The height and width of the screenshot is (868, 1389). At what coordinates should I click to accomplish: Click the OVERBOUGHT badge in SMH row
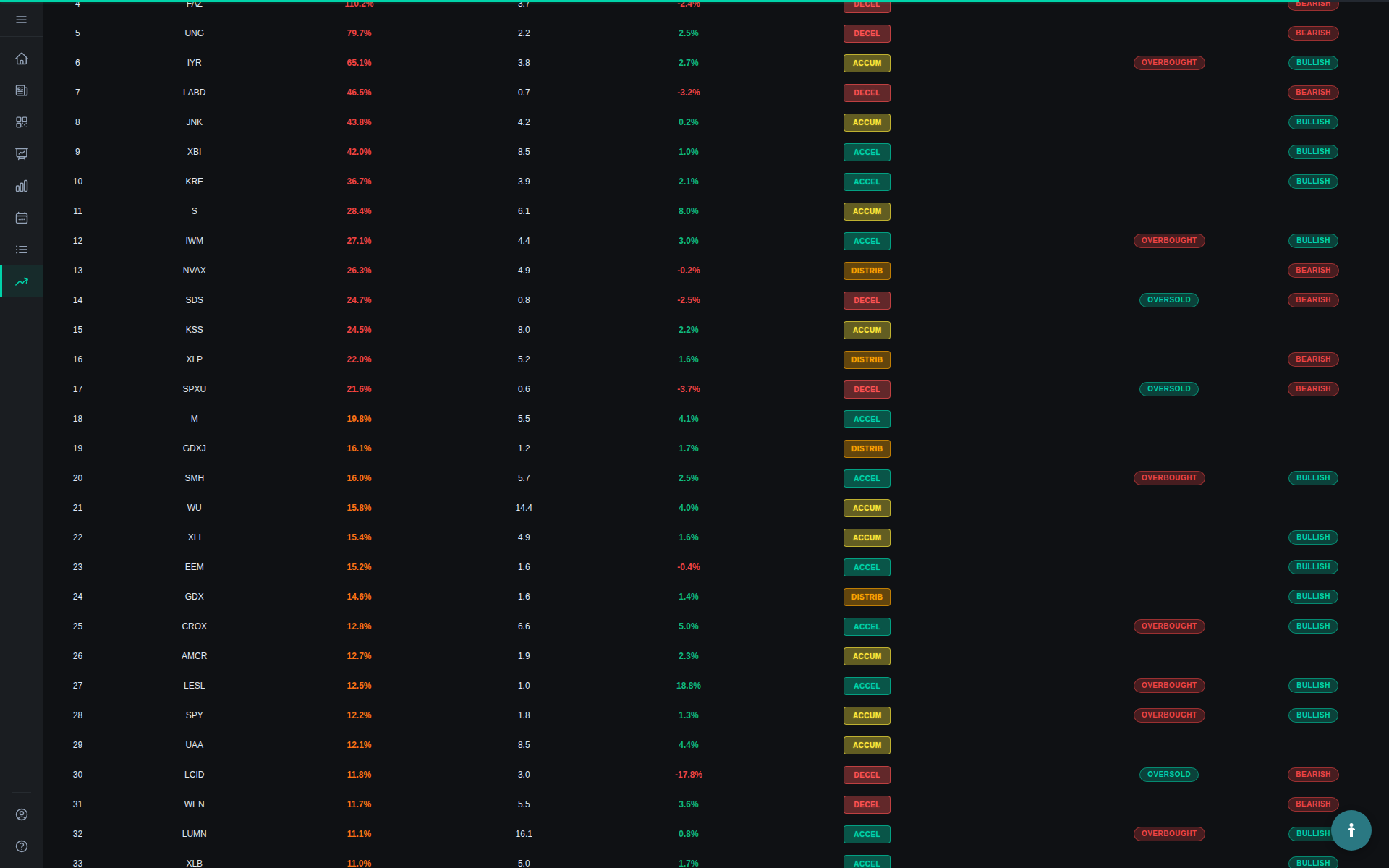tap(1169, 478)
